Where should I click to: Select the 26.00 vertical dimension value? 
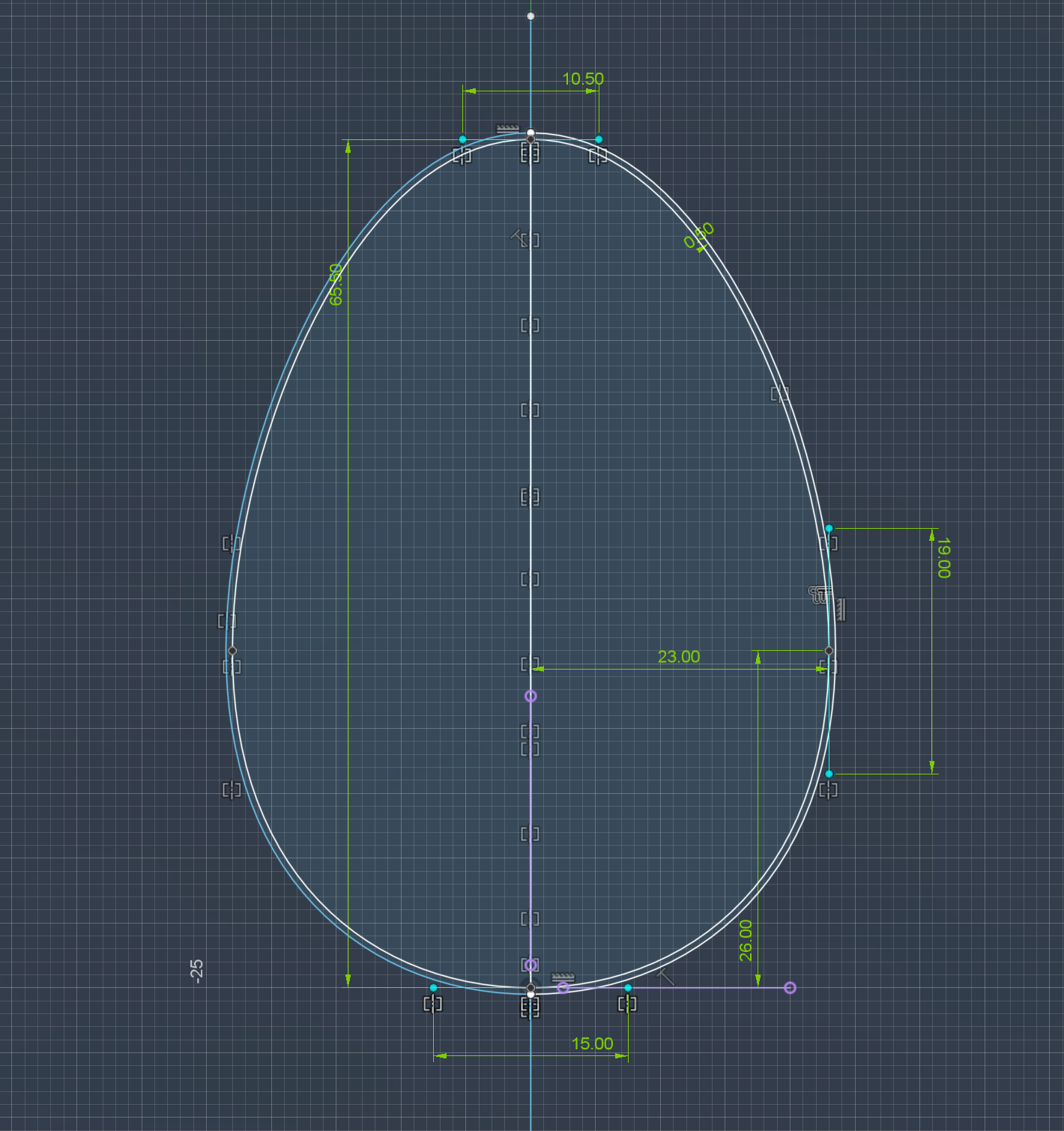pos(746,941)
